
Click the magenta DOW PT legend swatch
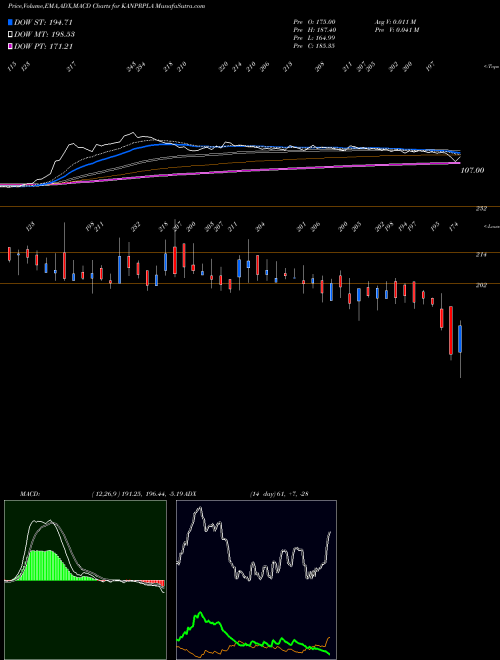pyautogui.click(x=10, y=46)
